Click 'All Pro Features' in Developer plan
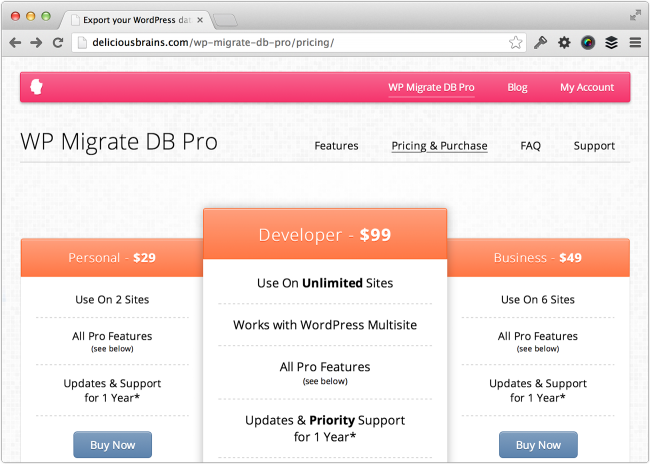This screenshot has height=464, width=650. click(x=325, y=367)
